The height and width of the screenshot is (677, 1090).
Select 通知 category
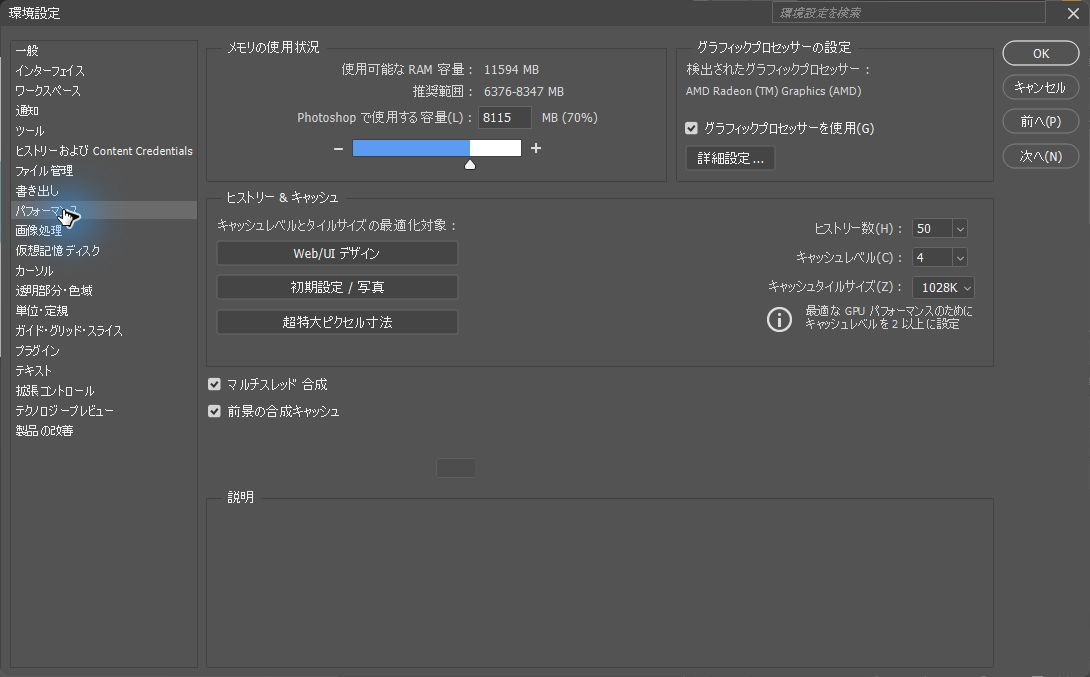point(104,111)
